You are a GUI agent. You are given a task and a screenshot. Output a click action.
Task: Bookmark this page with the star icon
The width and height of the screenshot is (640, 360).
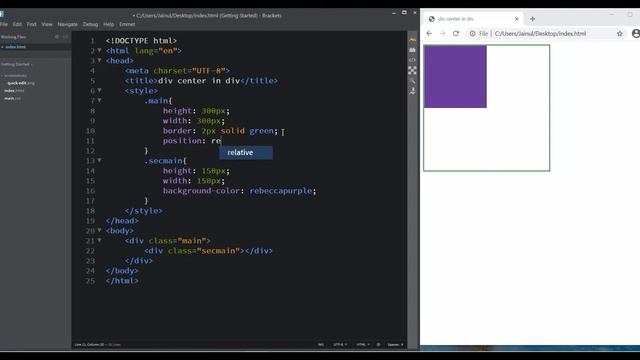pos(620,33)
